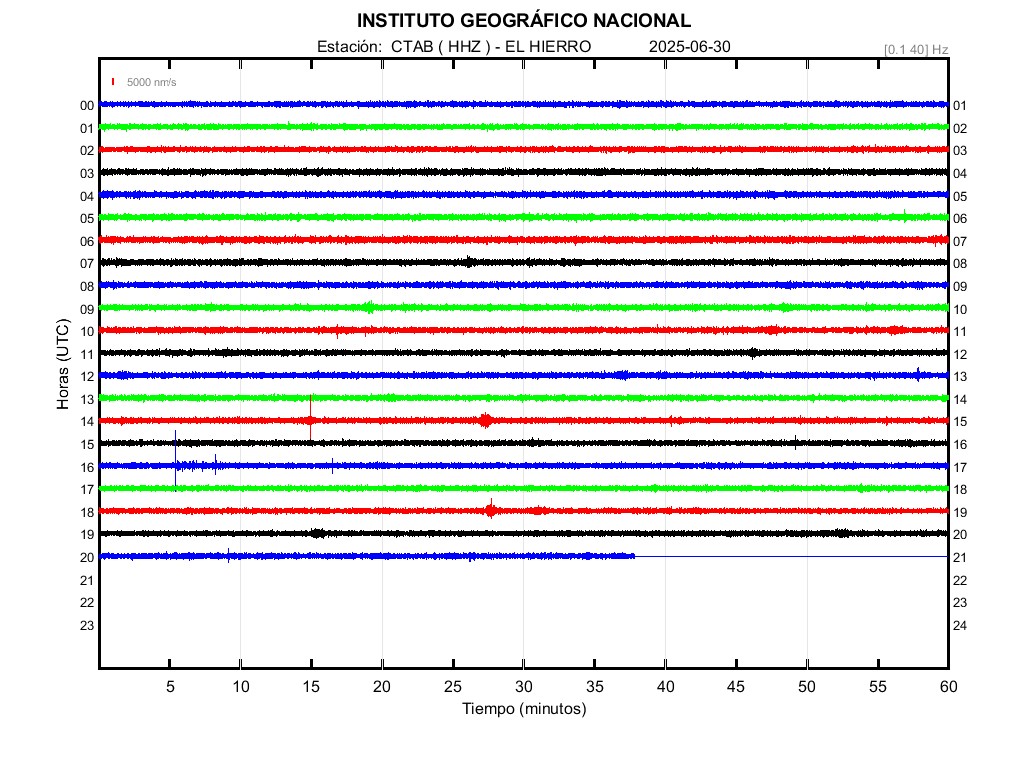
Task: Click the flat blue line after the 20h data ends
Action: coord(792,556)
